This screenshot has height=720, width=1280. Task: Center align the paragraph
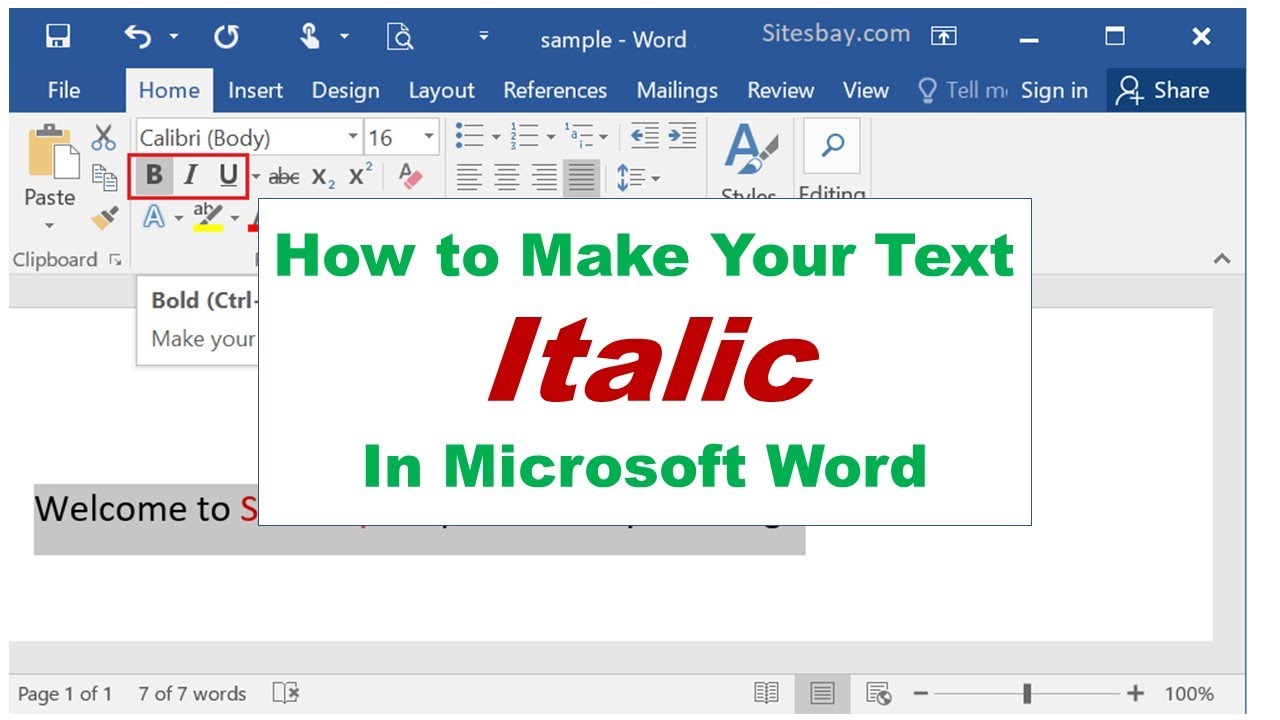[x=507, y=178]
